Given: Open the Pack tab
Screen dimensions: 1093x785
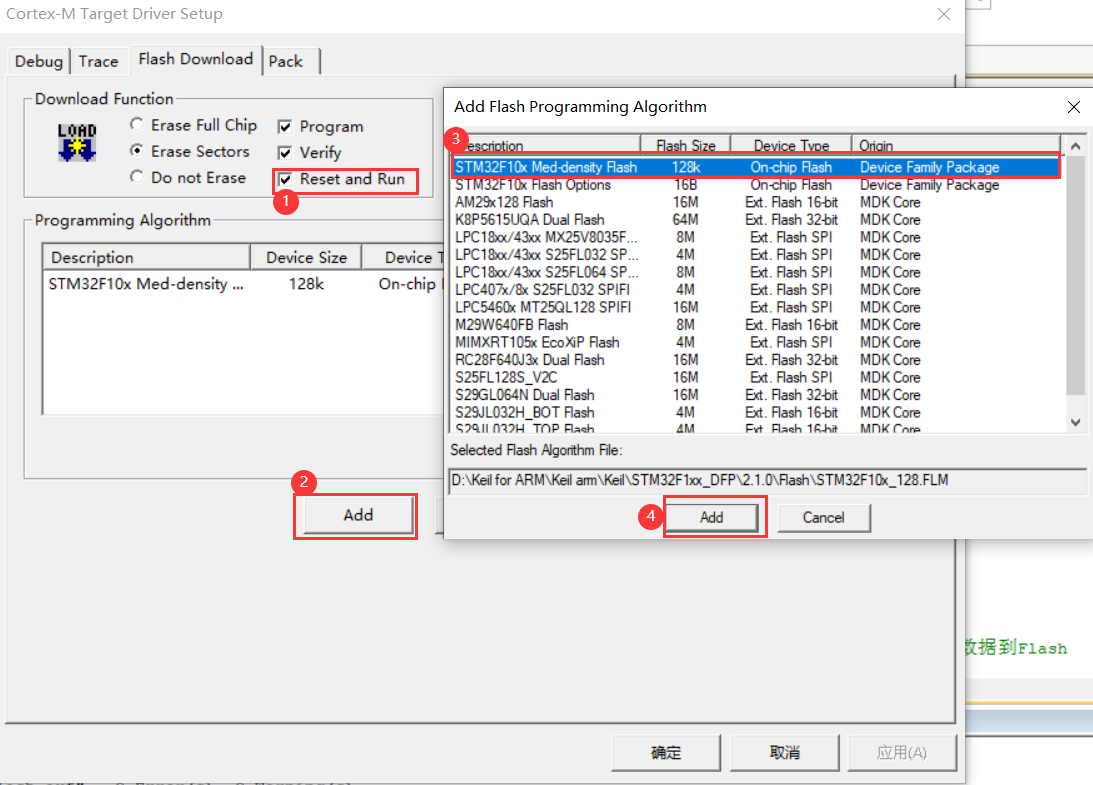Looking at the screenshot, I should coord(286,61).
